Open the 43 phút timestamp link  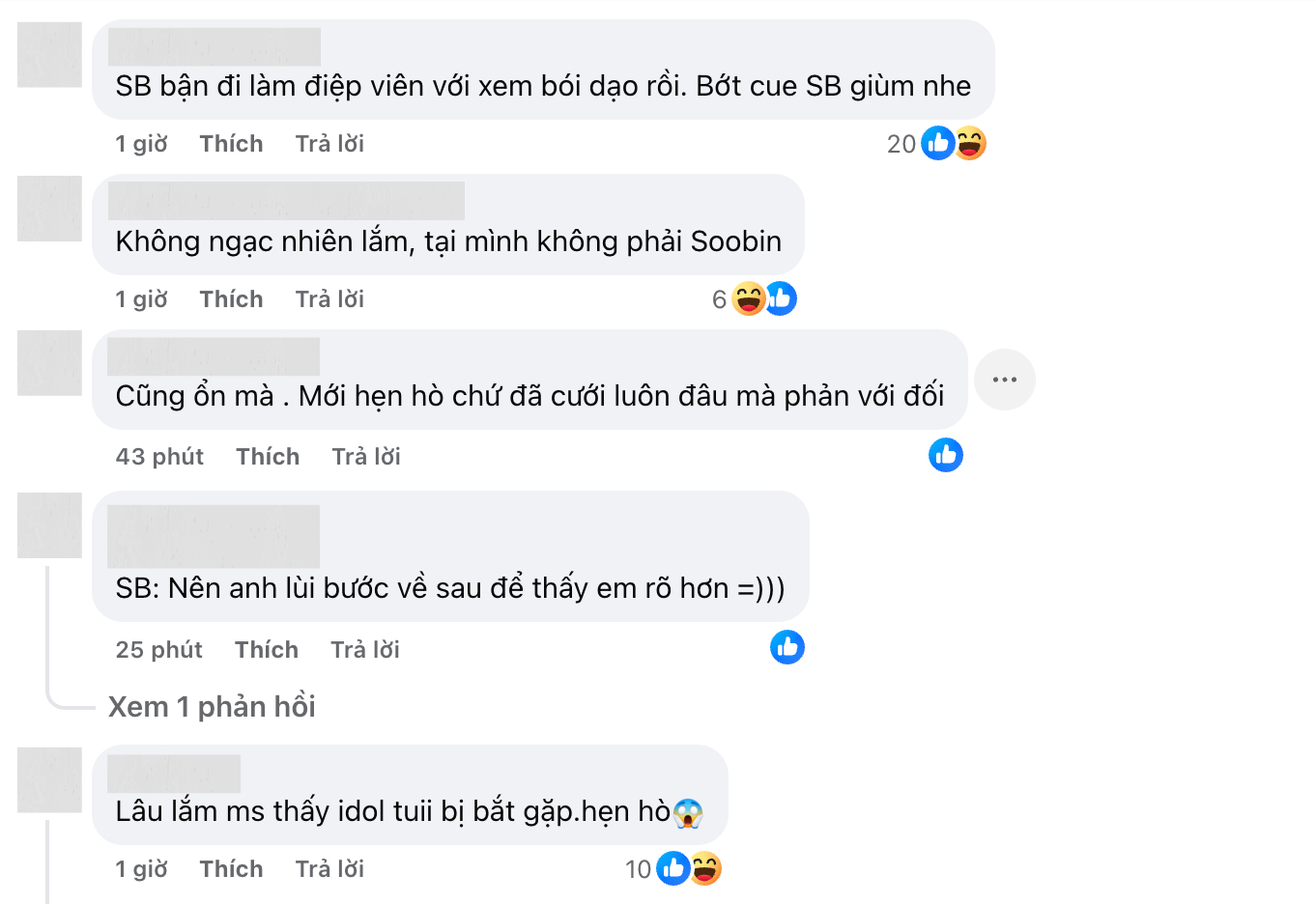click(159, 455)
